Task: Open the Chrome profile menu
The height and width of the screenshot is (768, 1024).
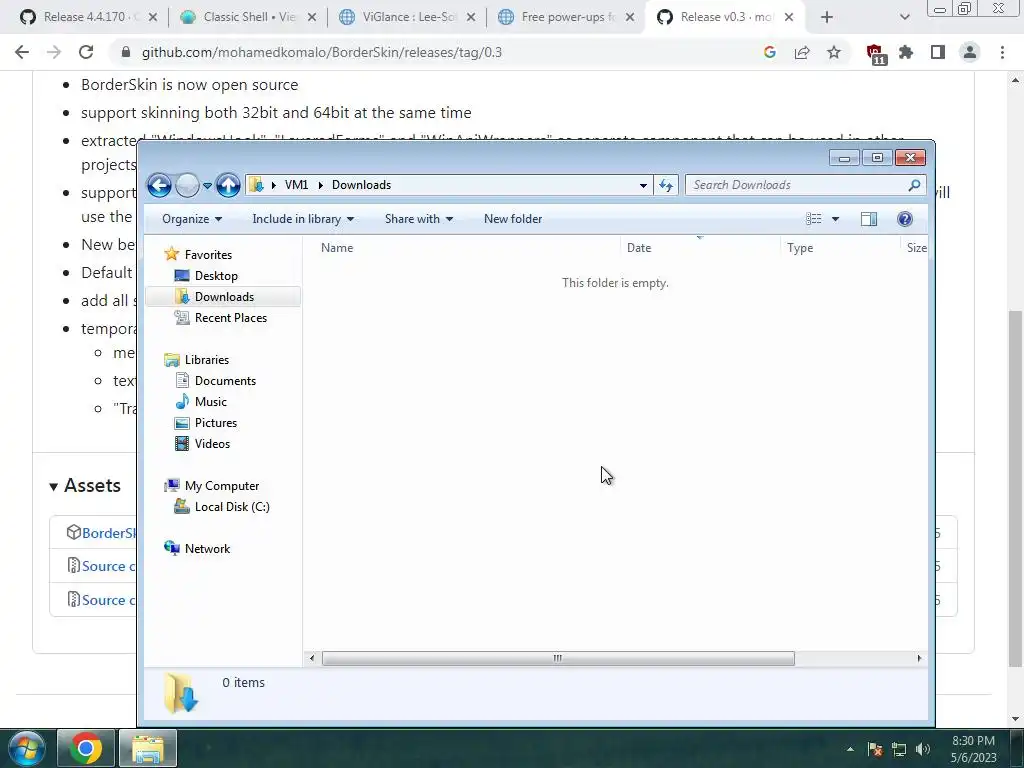Action: tap(970, 52)
